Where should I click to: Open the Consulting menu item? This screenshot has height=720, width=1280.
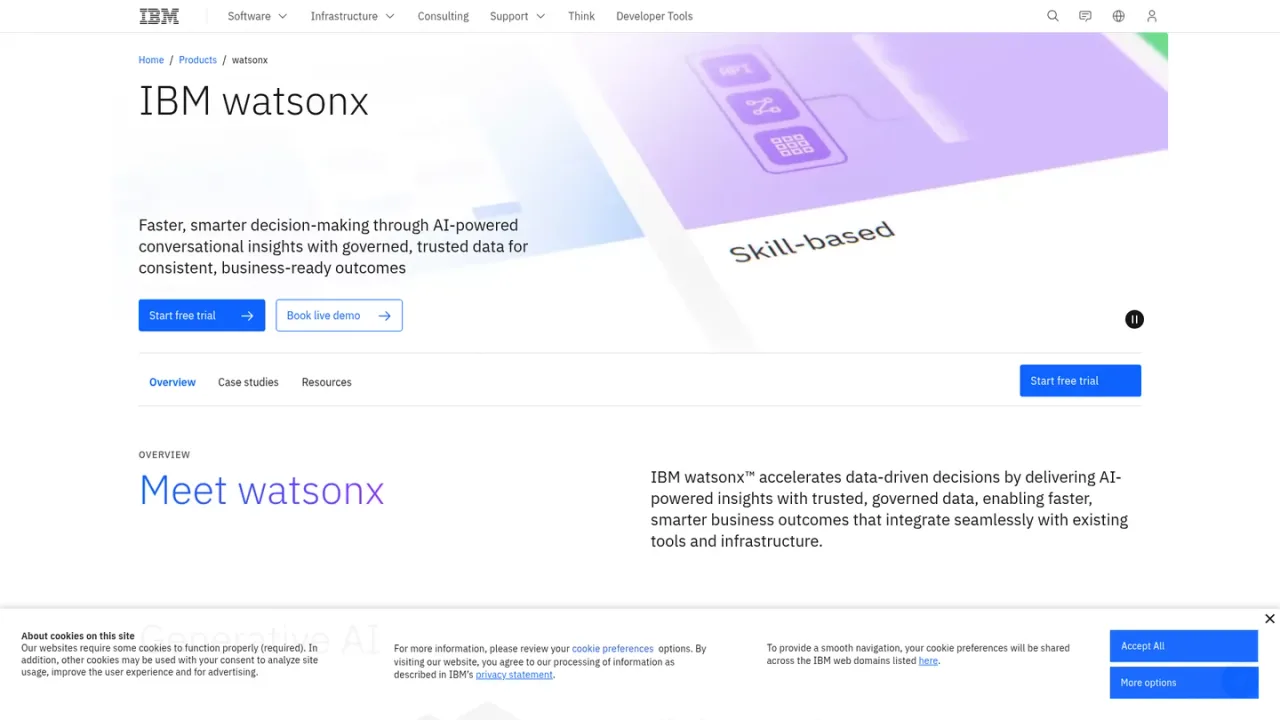(x=443, y=16)
